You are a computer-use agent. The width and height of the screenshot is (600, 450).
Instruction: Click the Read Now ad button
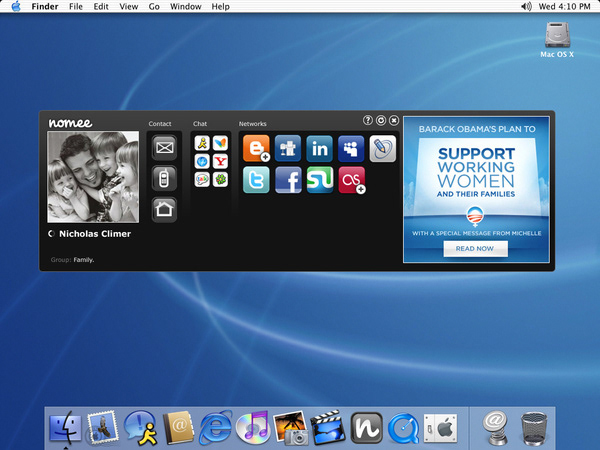coord(475,249)
